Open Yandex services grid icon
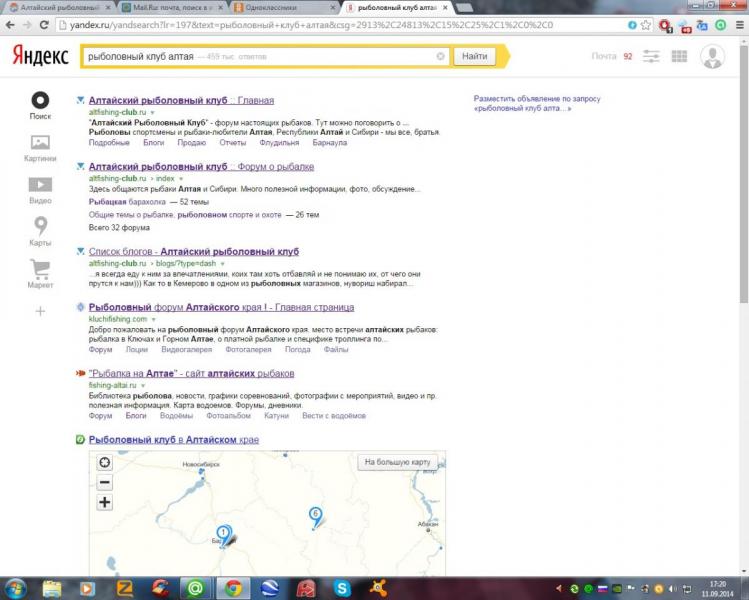 (679, 56)
